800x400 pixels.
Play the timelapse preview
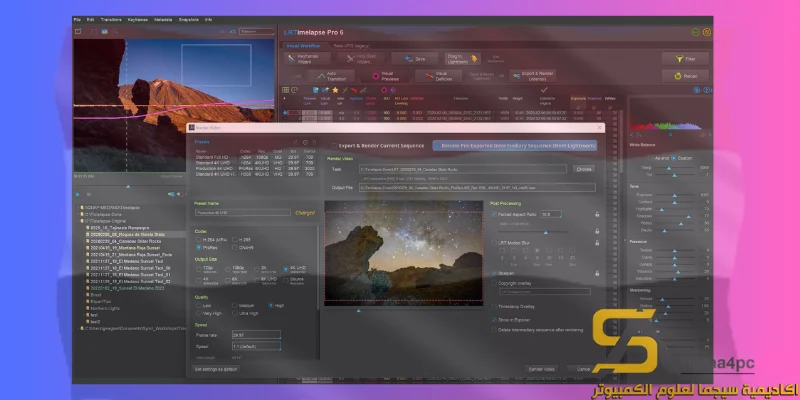78,194
